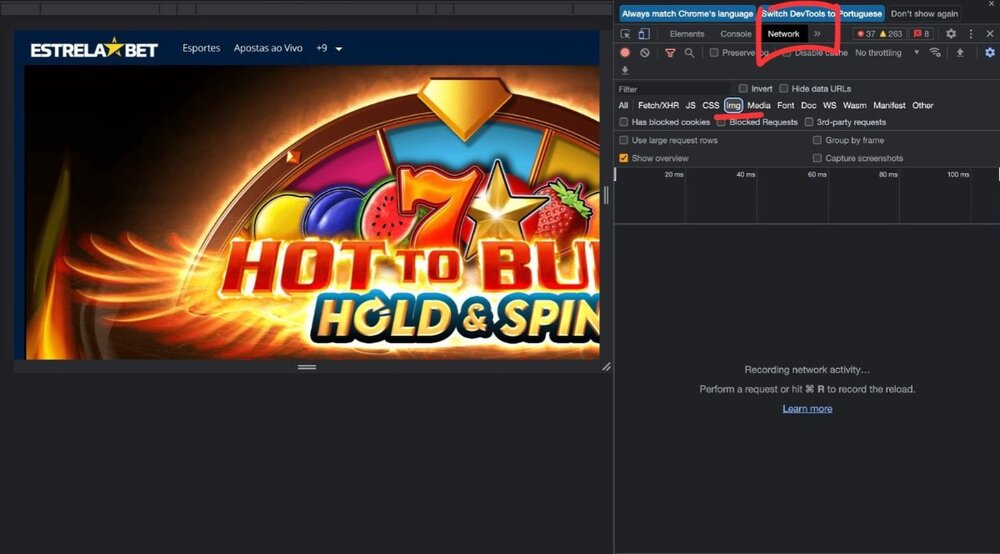This screenshot has height=554, width=1000.
Task: Open the Learn more link
Action: pos(807,409)
